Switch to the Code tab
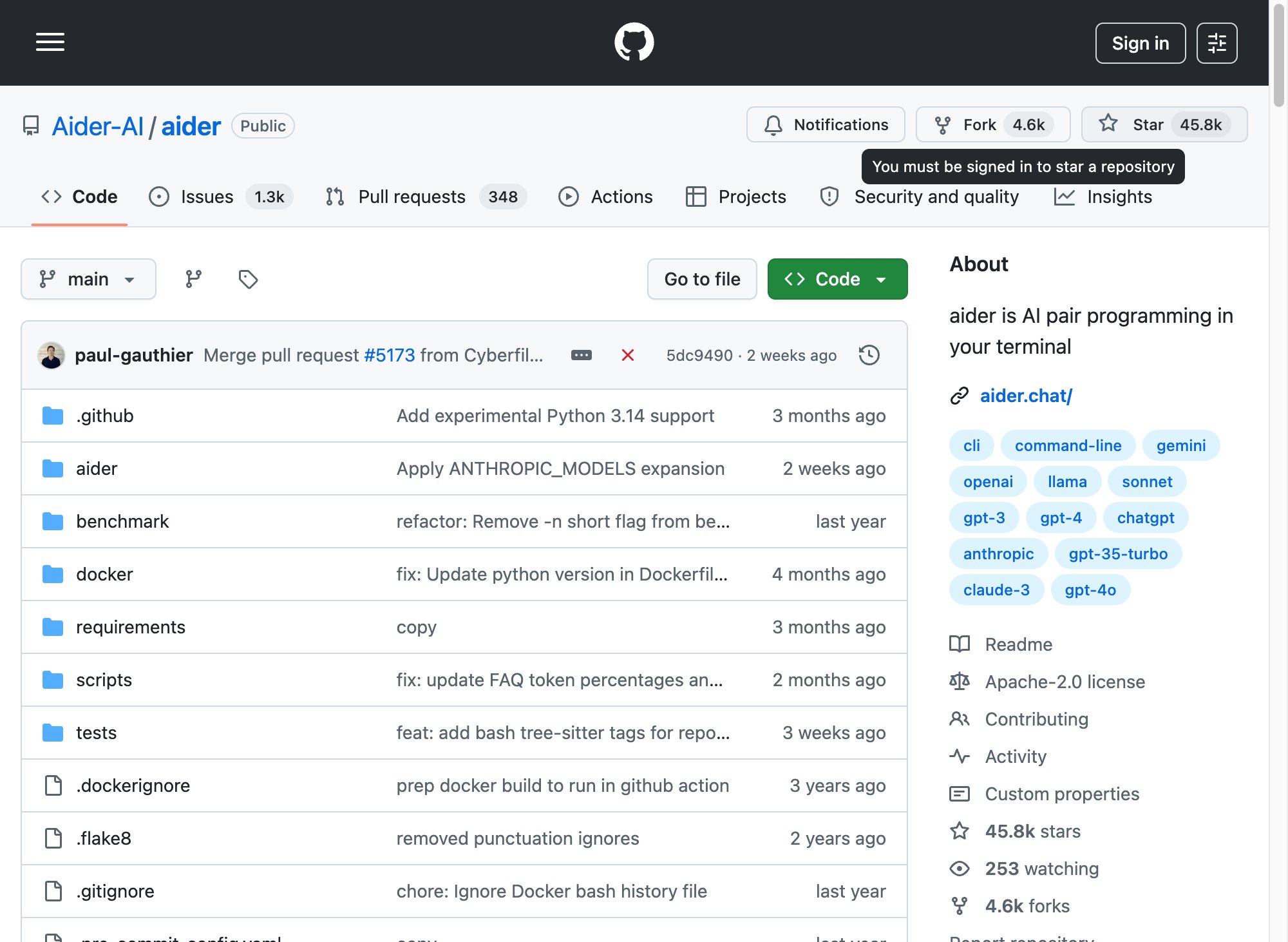This screenshot has width=1288, height=942. click(79, 197)
